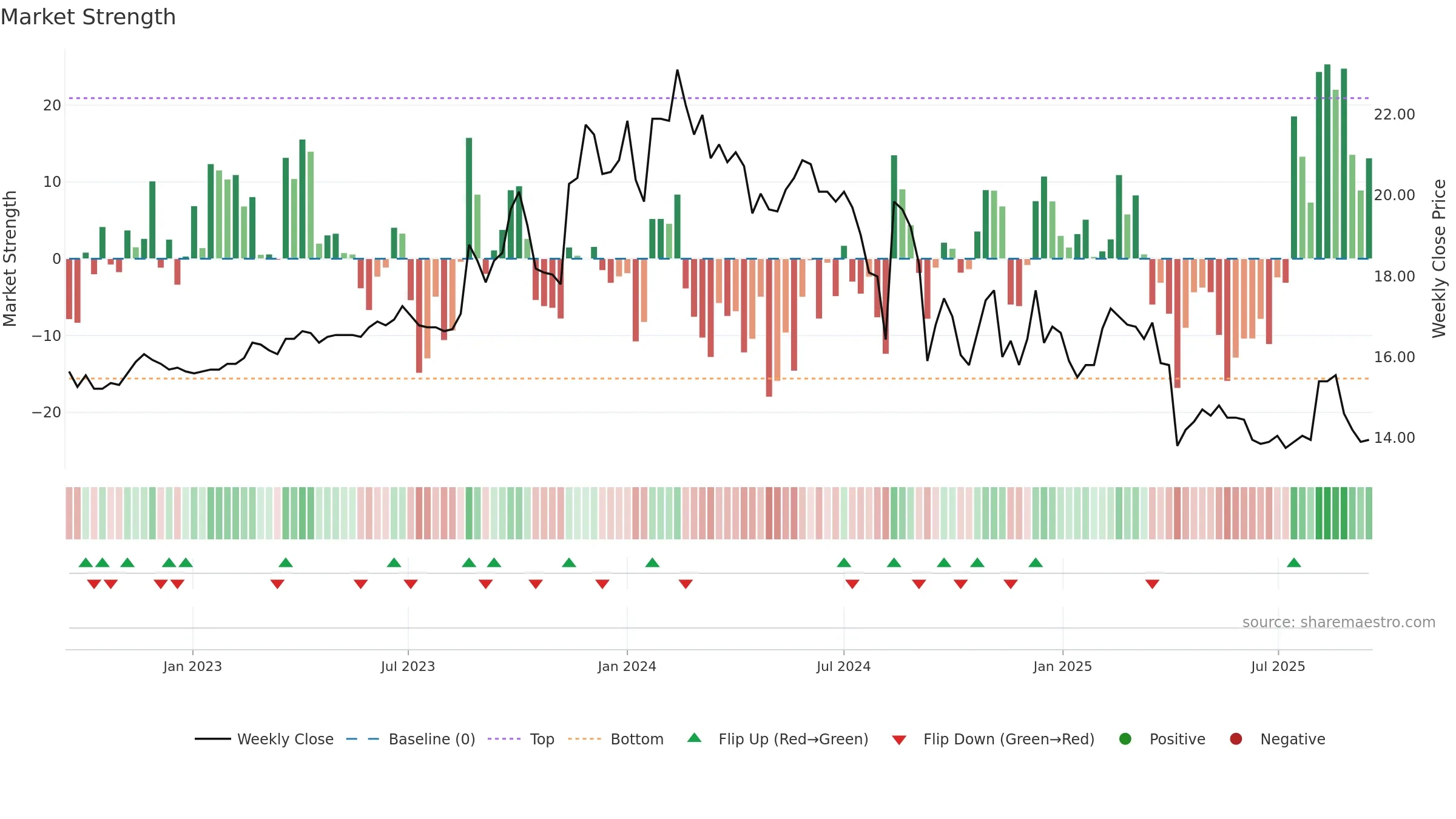Click the green Positive legend circle
Image resolution: width=1456 pixels, height=819 pixels.
click(x=1125, y=739)
